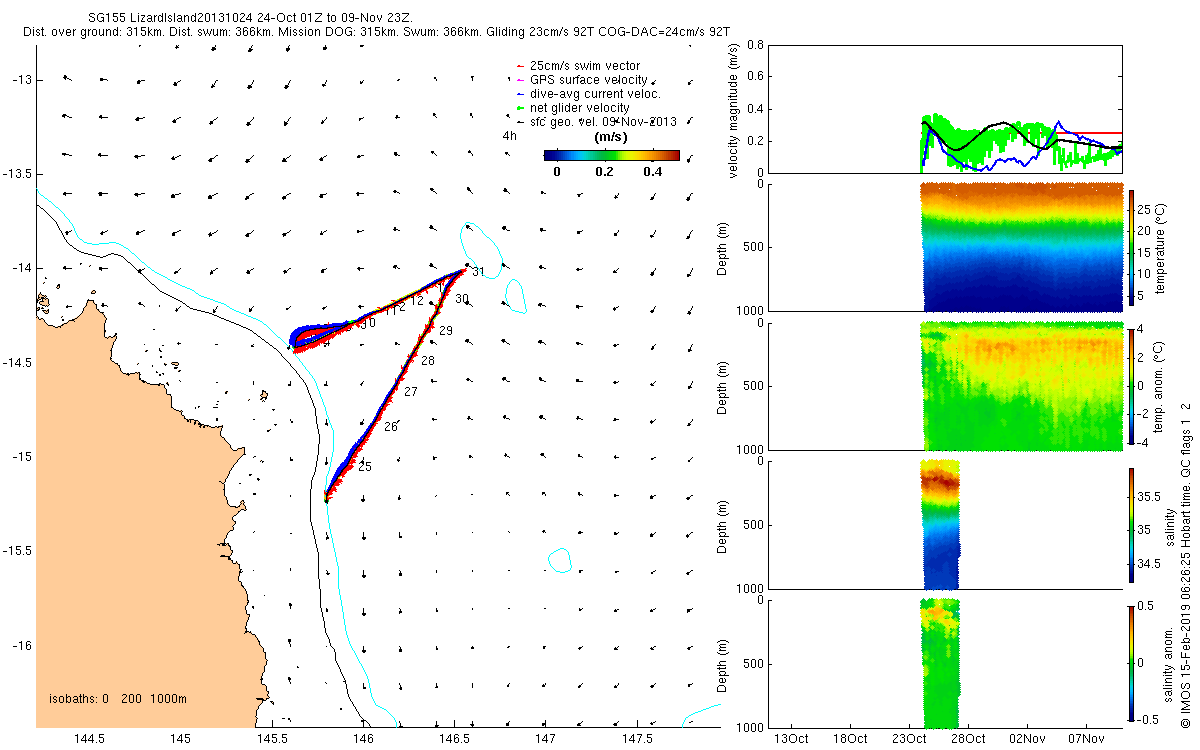Click the "-14.5" latitude tick label
This screenshot has height=750, width=1200.
[16, 362]
